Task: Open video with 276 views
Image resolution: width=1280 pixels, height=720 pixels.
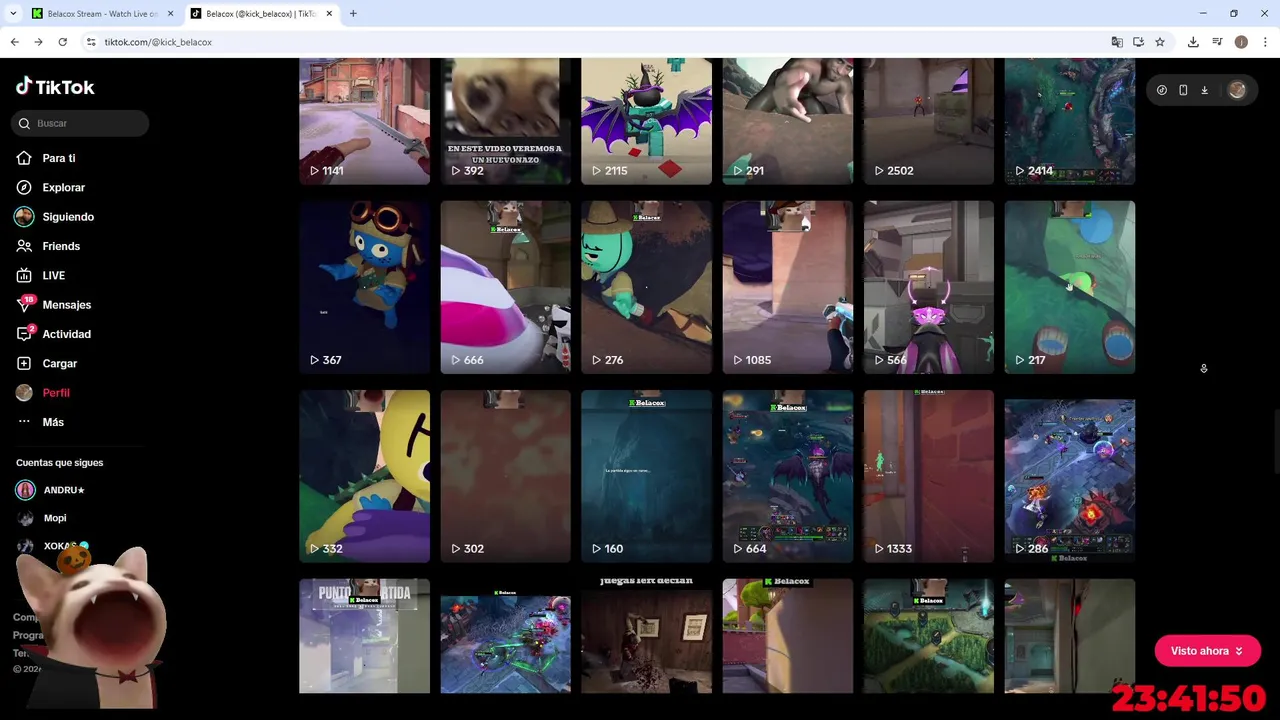Action: pyautogui.click(x=647, y=287)
